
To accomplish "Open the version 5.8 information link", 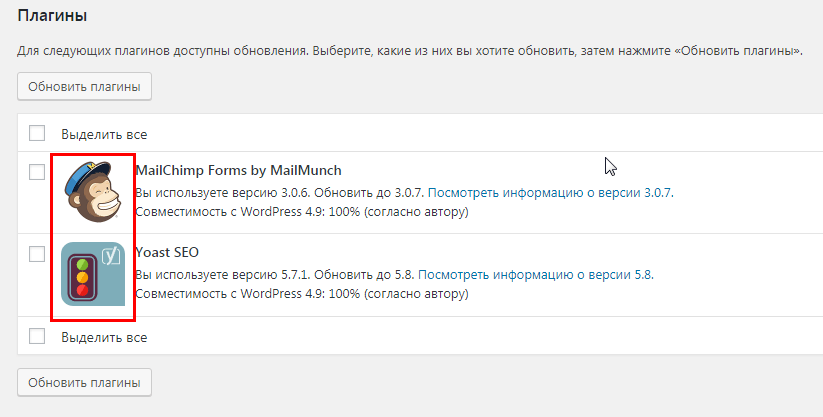I will (536, 275).
